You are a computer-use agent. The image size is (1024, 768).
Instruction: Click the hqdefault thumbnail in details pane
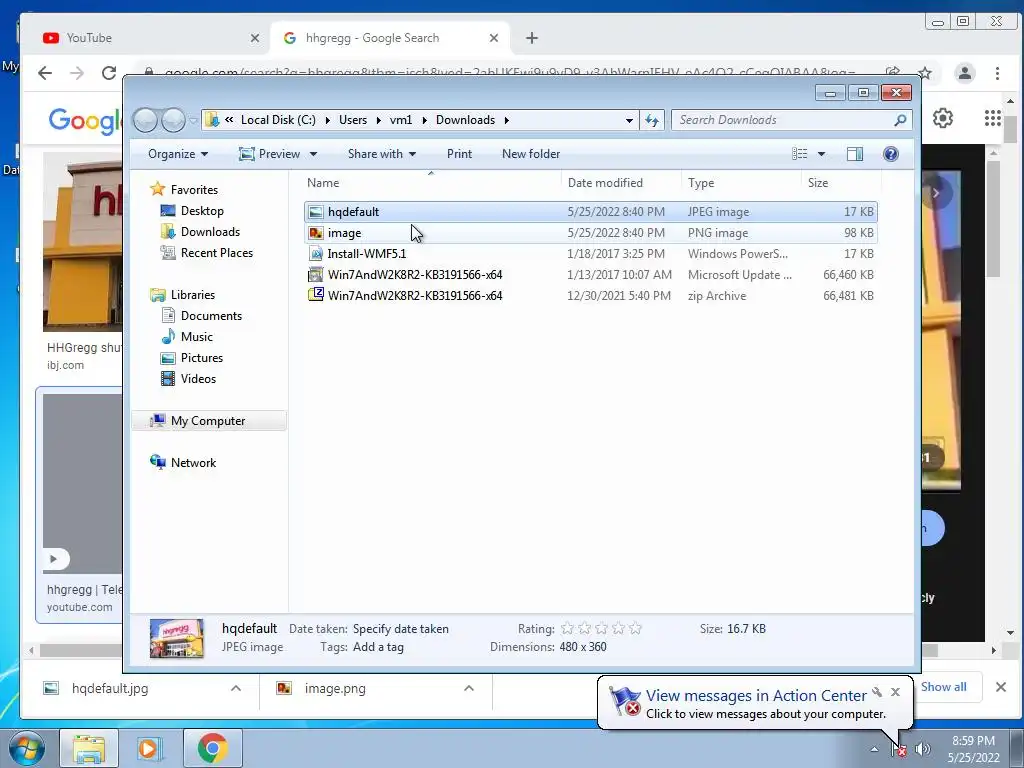point(176,638)
